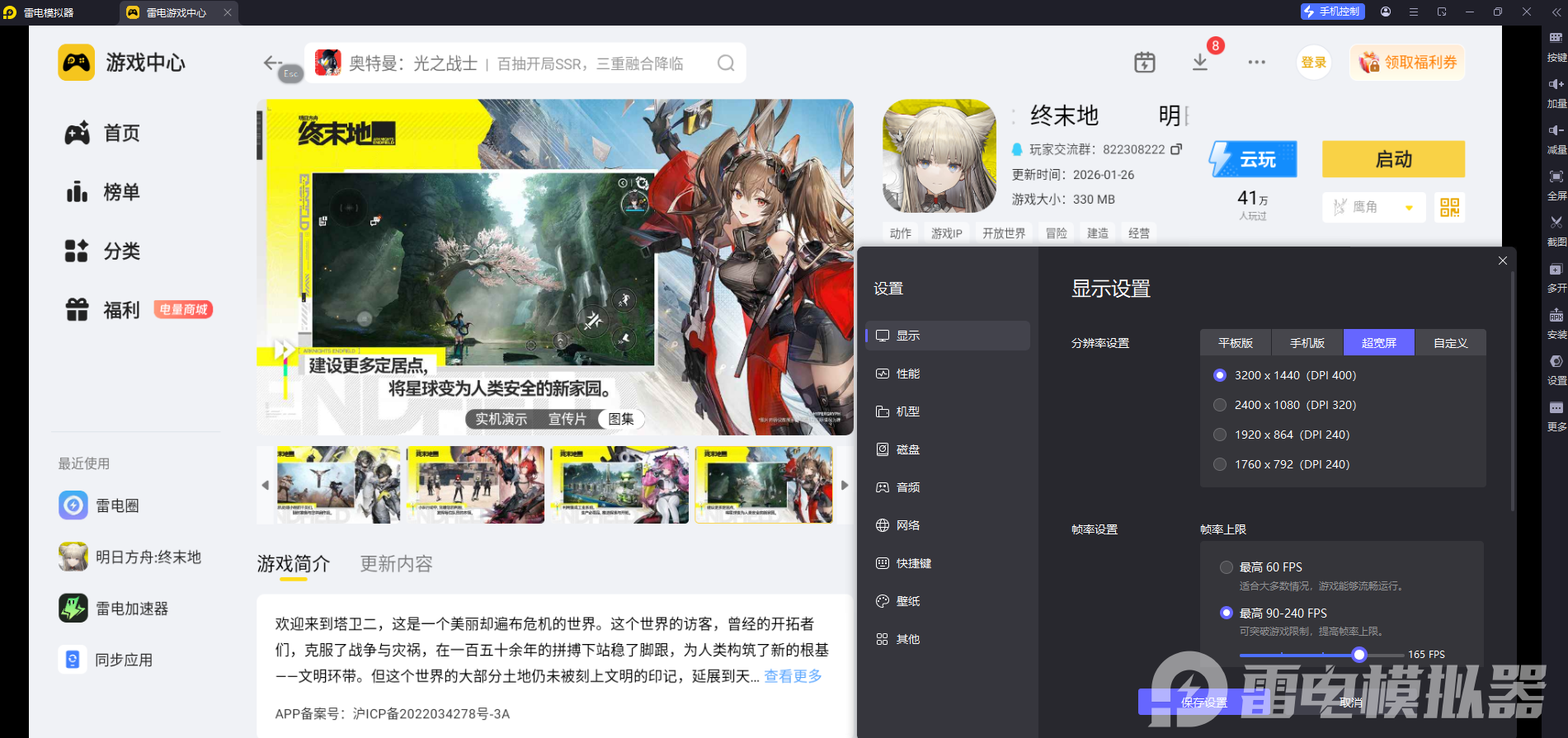Launch 雷电圈 from recently used
This screenshot has height=738, width=1568.
click(x=99, y=505)
